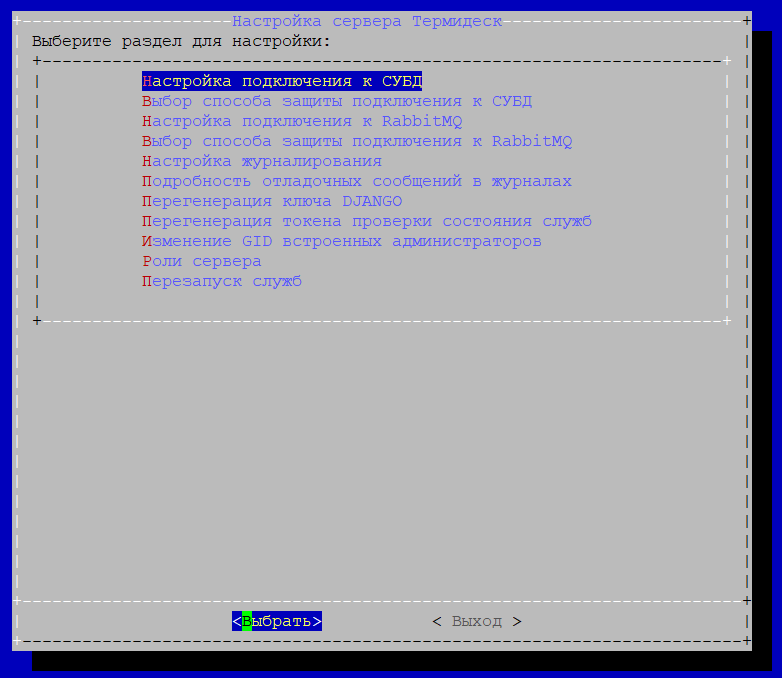The image size is (782, 678).
Task: Select 'Настройка подключения к СУБД' menu entry
Action: pyautogui.click(x=282, y=81)
